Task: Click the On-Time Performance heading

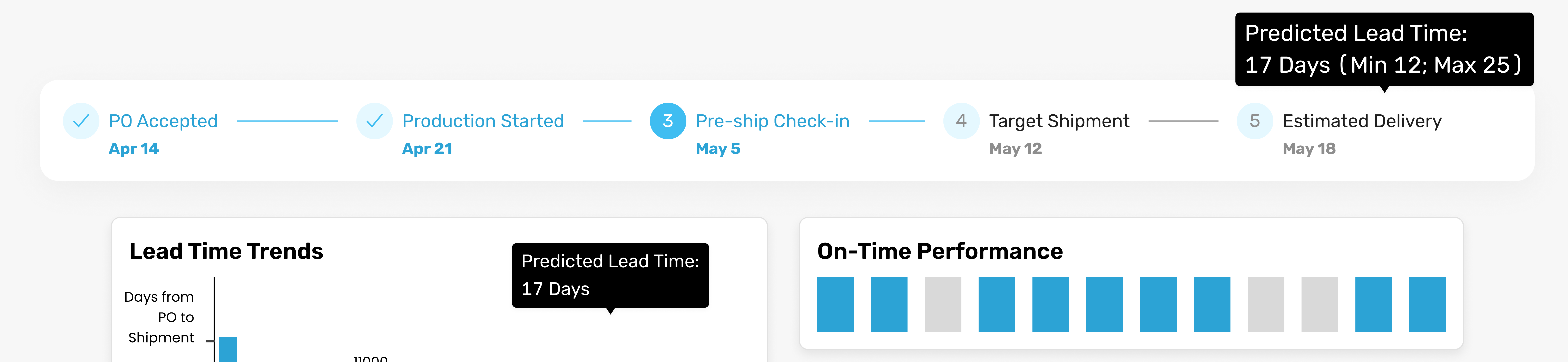Action: 940,251
